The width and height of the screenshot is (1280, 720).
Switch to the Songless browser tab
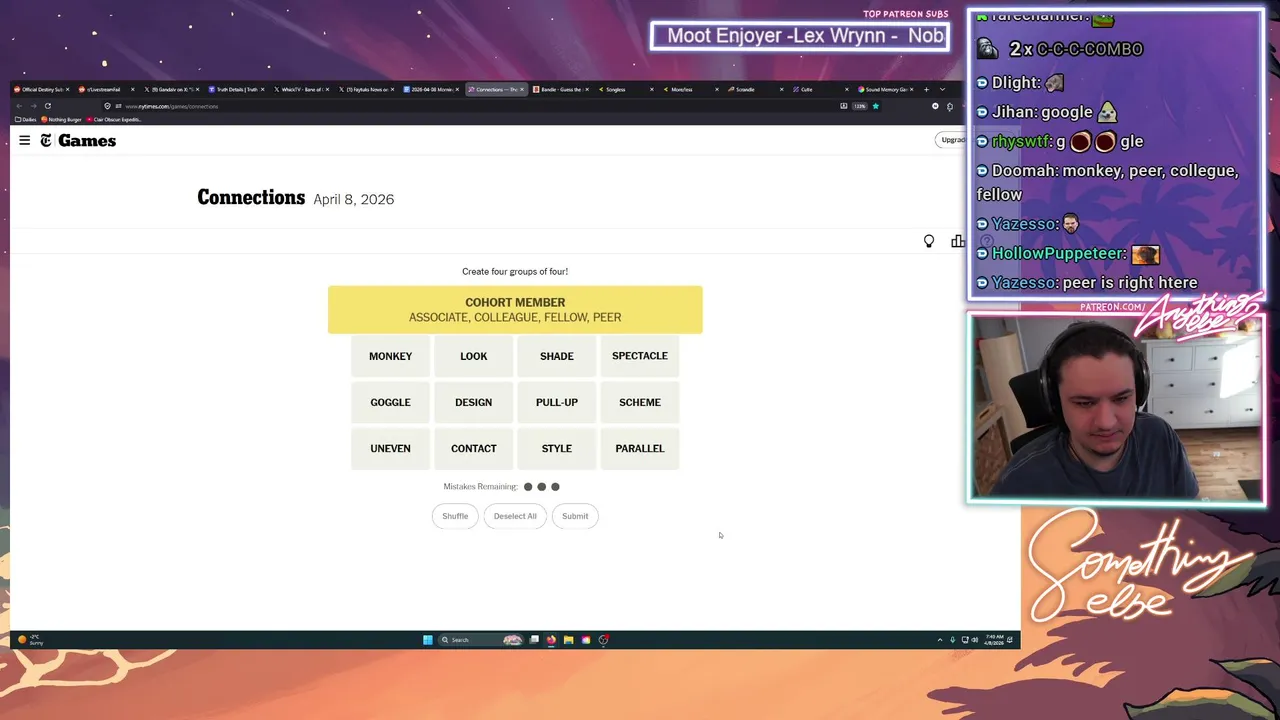point(625,89)
